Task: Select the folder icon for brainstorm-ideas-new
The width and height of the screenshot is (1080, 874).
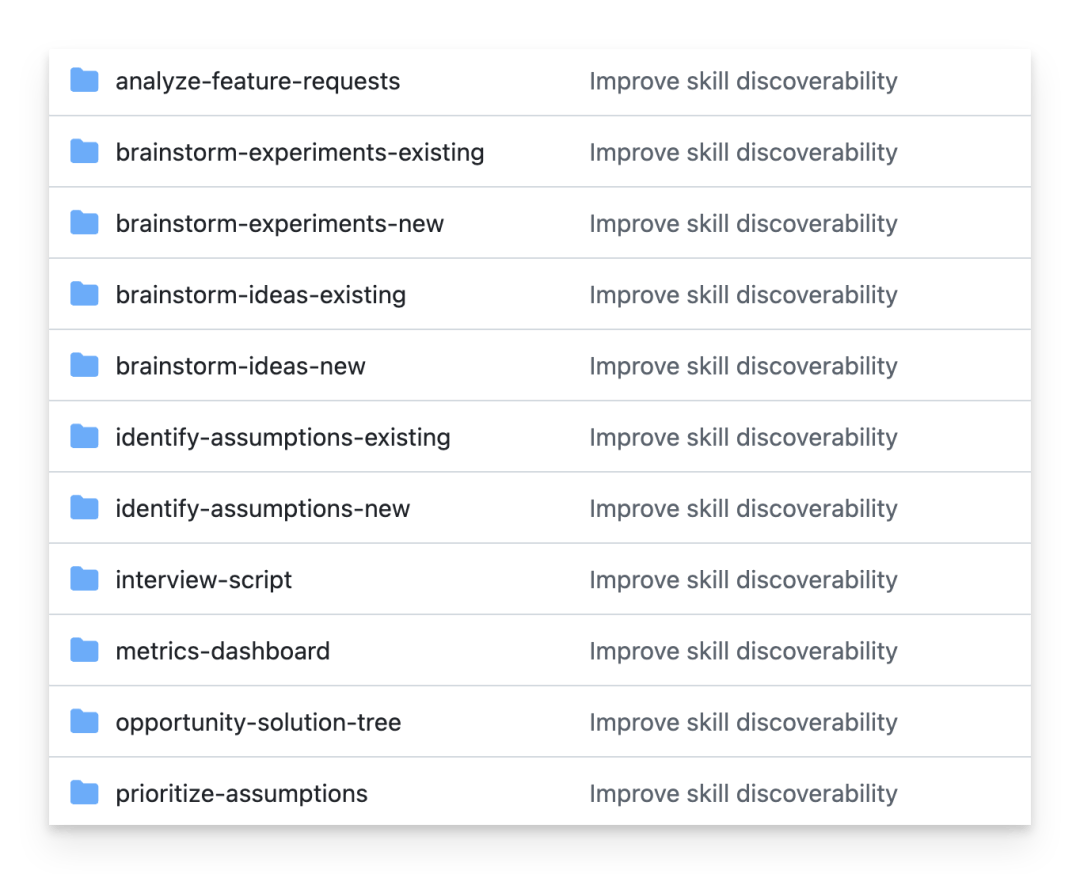Action: pos(84,366)
